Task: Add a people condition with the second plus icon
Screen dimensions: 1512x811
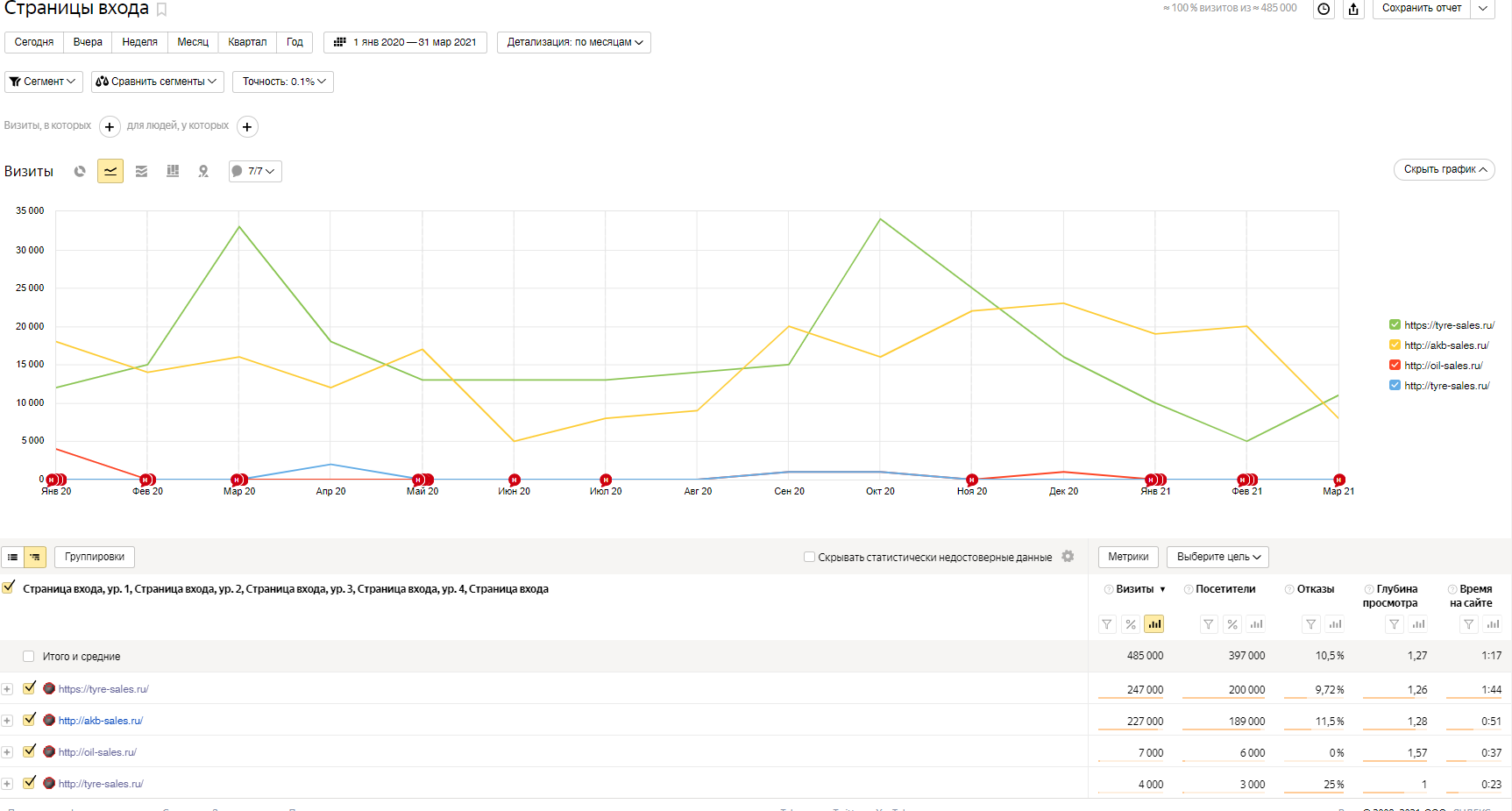Action: tap(248, 126)
